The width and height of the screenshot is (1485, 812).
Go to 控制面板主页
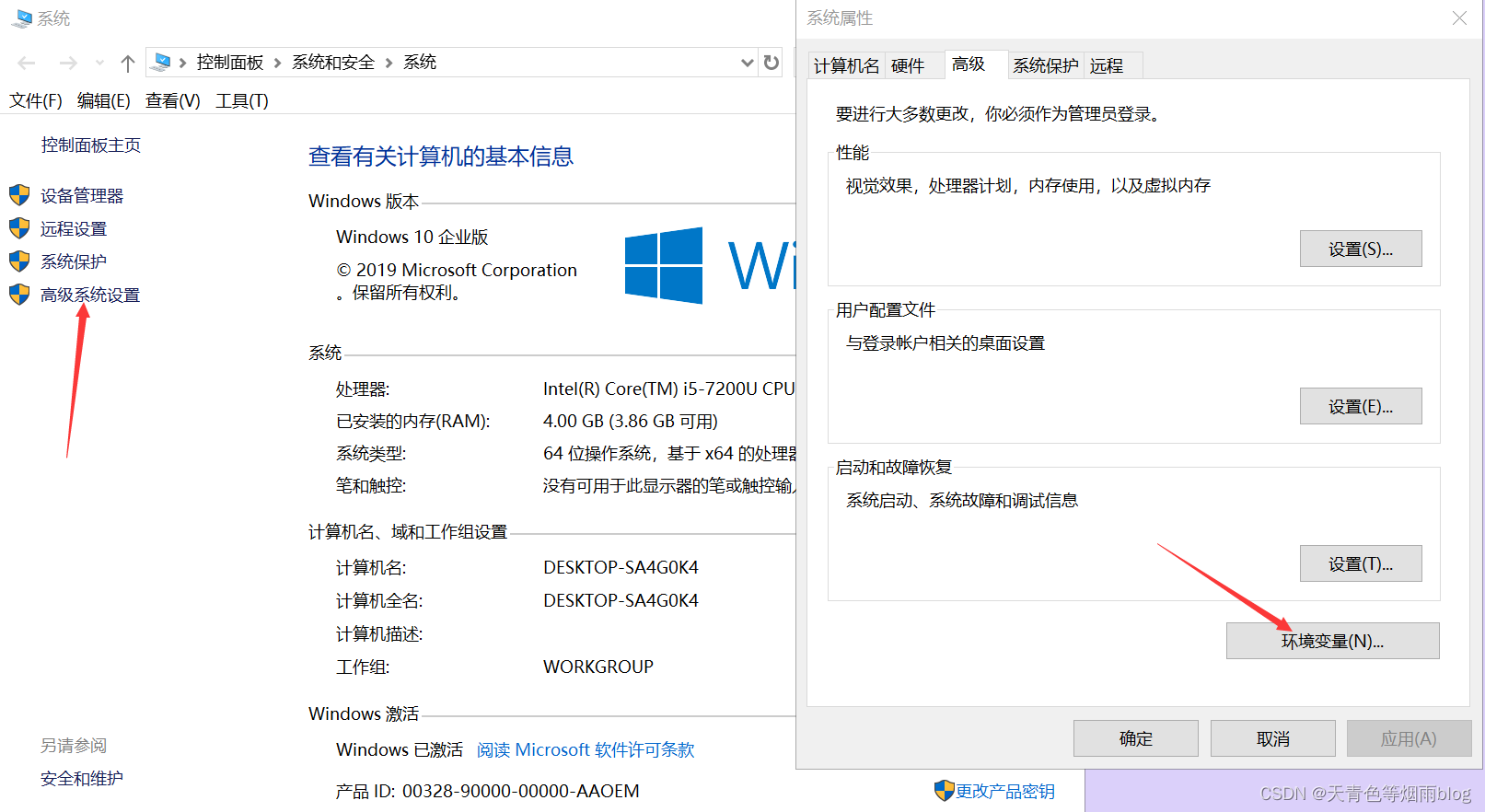point(91,145)
